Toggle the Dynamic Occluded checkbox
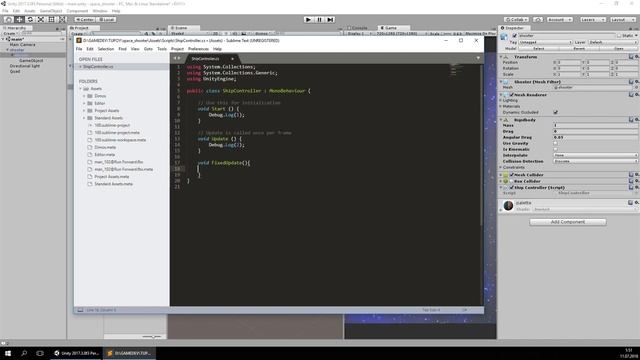Viewport: 640px width, 360px height. click(556, 112)
